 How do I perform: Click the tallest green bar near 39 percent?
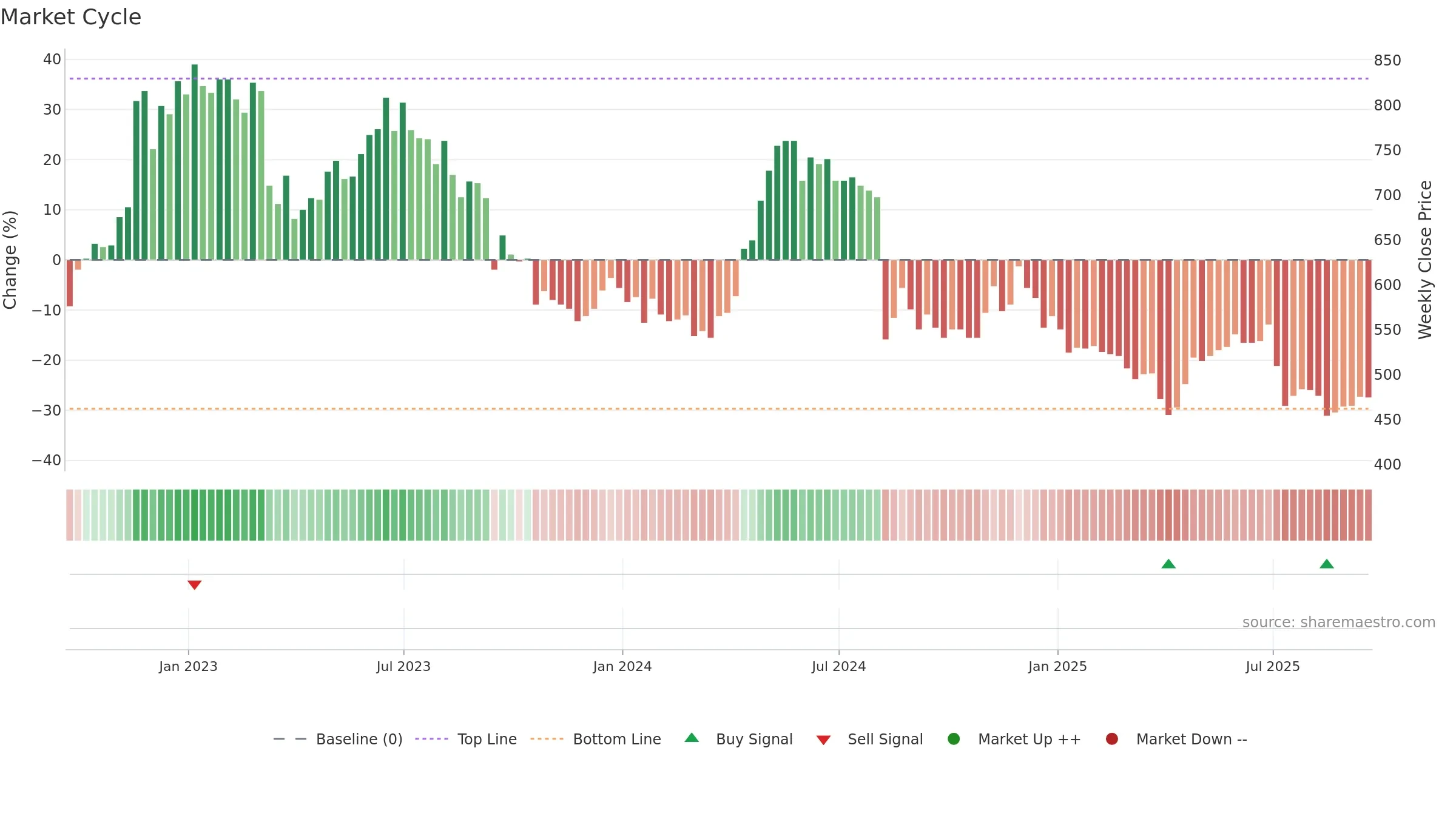coord(195,162)
